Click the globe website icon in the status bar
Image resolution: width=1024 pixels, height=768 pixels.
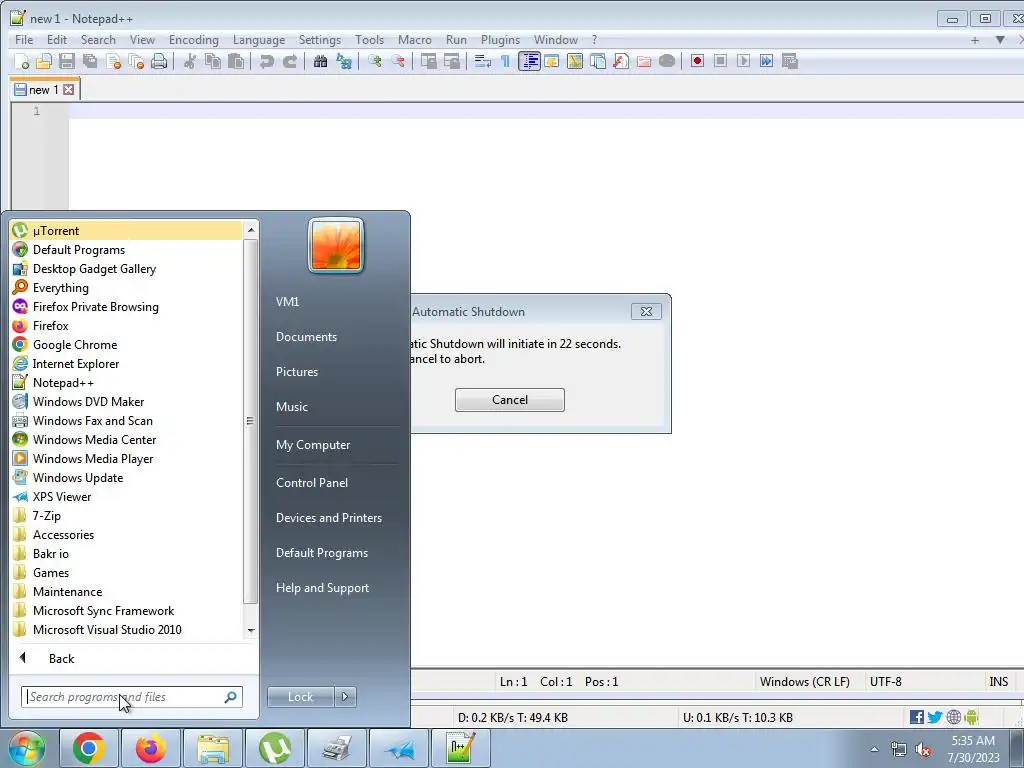[953, 717]
